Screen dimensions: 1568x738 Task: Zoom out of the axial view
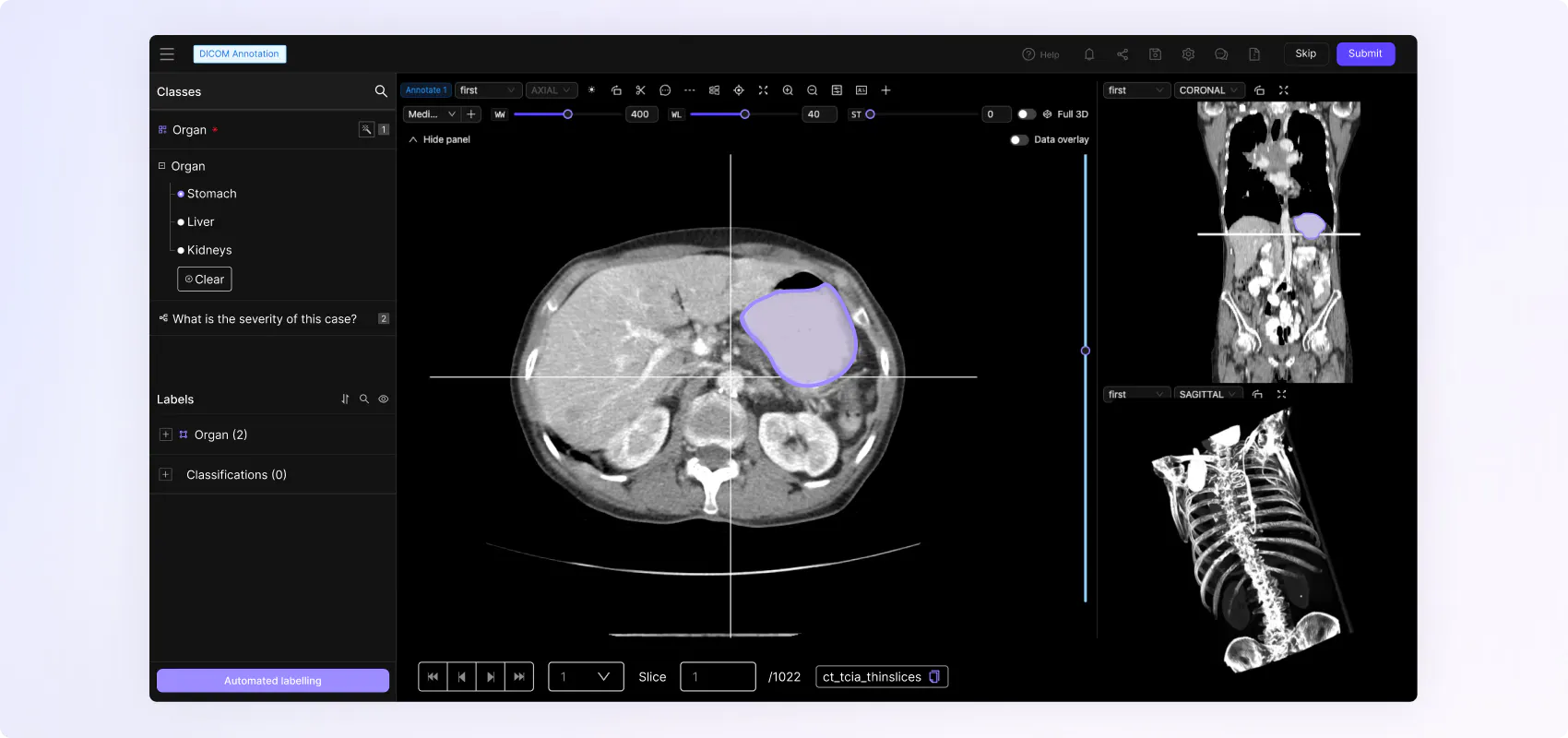click(813, 90)
